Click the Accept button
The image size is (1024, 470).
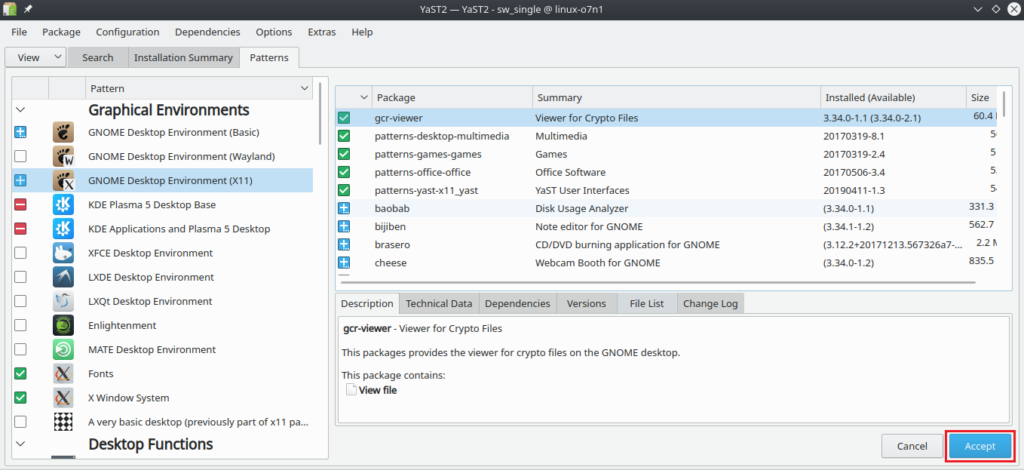pyautogui.click(x=980, y=446)
